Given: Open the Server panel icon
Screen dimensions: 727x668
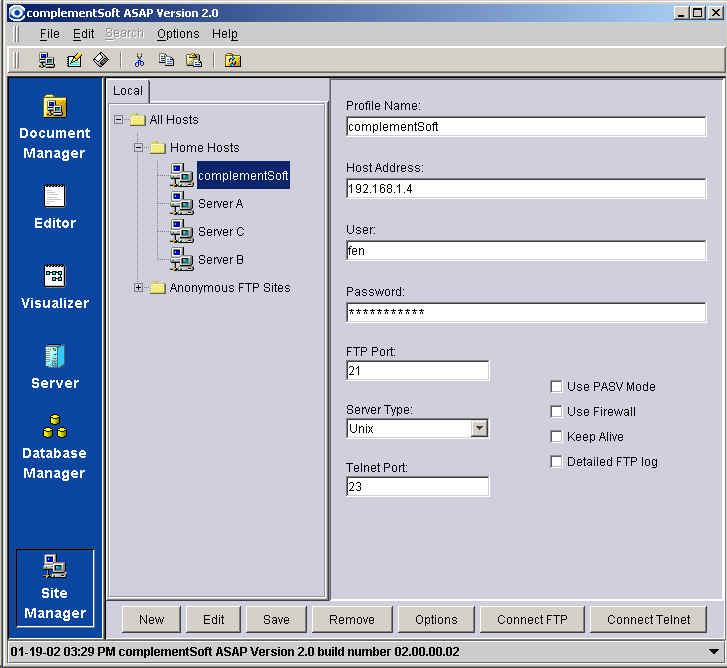Looking at the screenshot, I should tap(55, 367).
